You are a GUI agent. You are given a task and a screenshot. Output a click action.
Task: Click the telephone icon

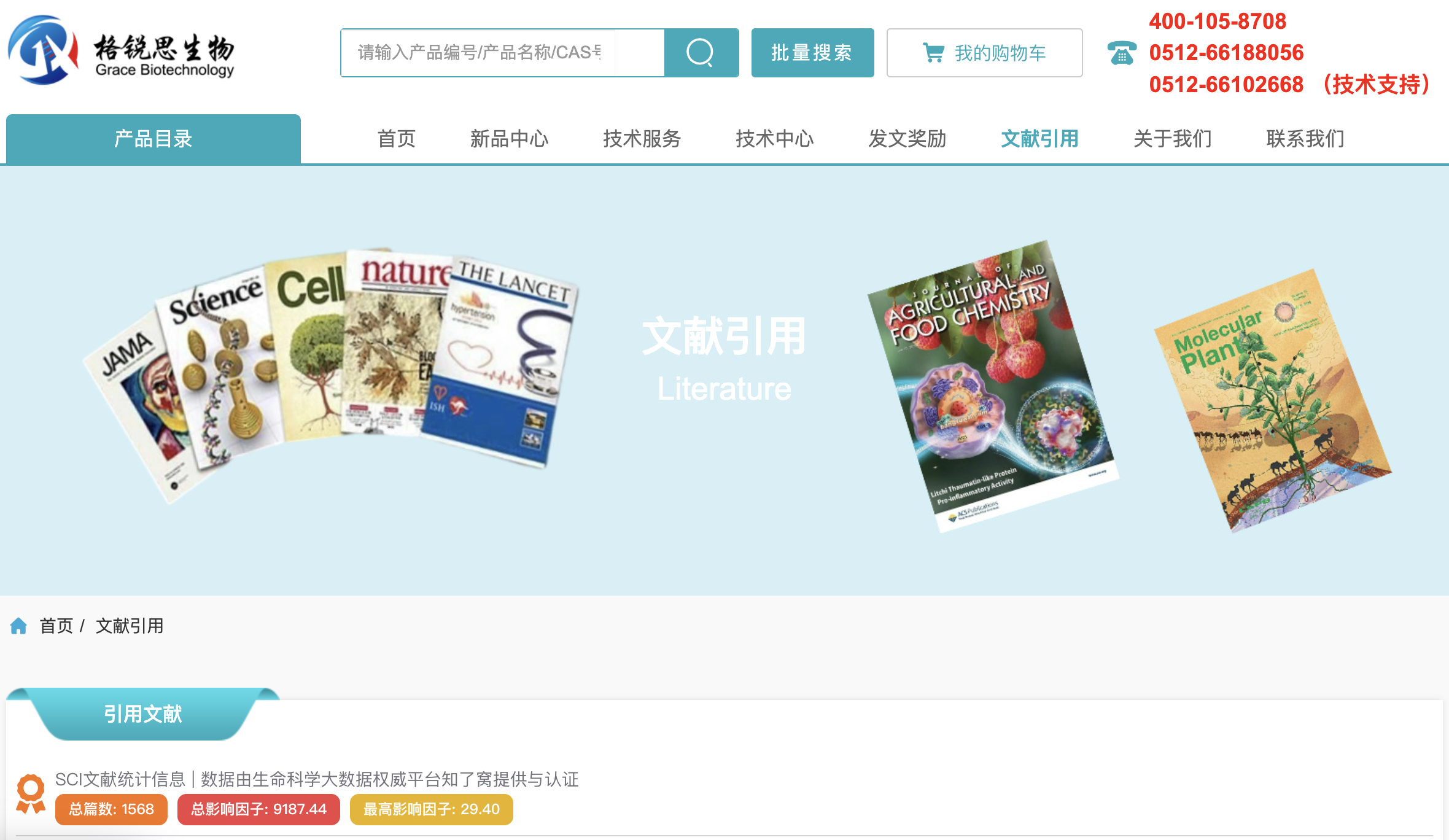pos(1122,53)
